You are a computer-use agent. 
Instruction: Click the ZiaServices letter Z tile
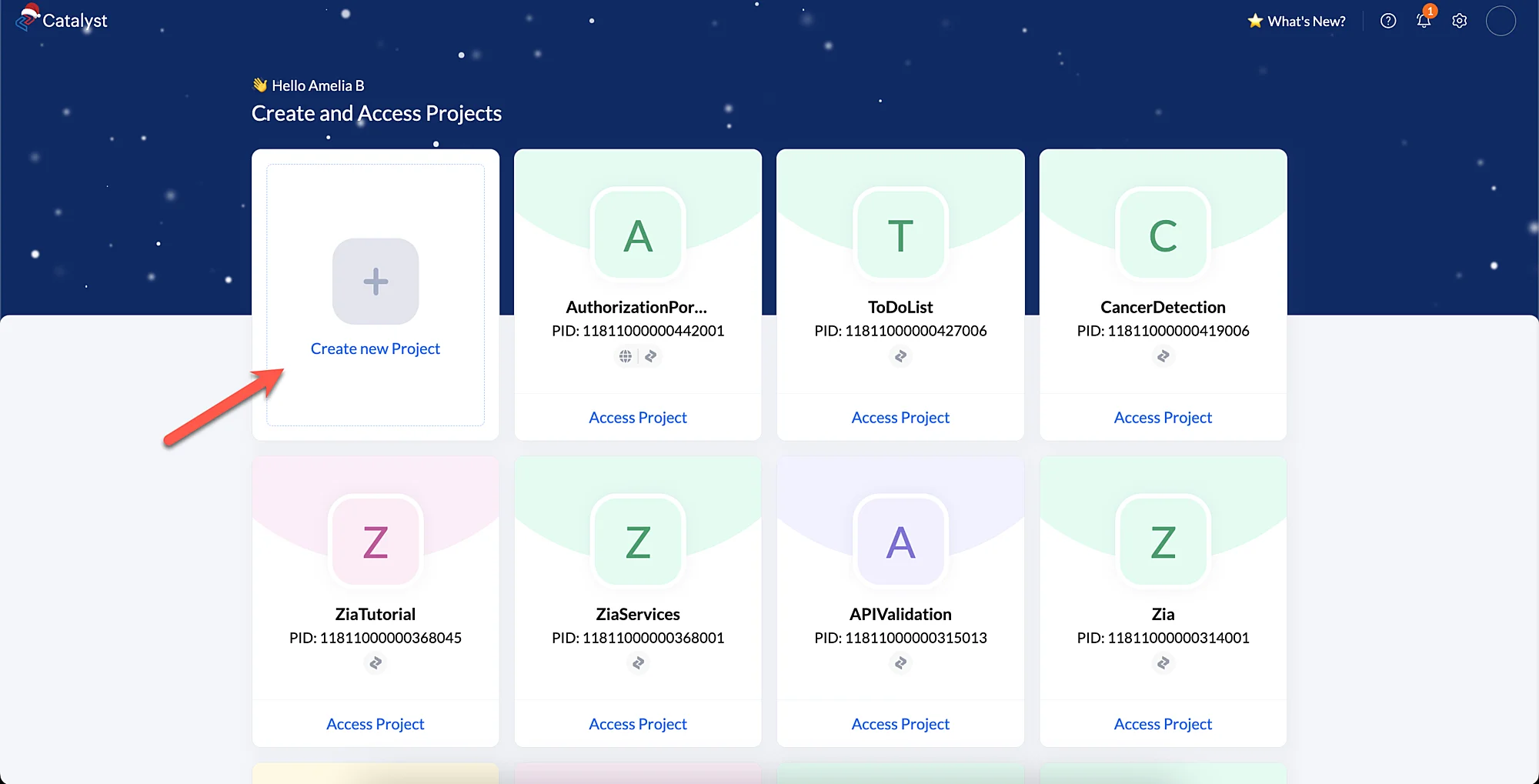pos(638,542)
